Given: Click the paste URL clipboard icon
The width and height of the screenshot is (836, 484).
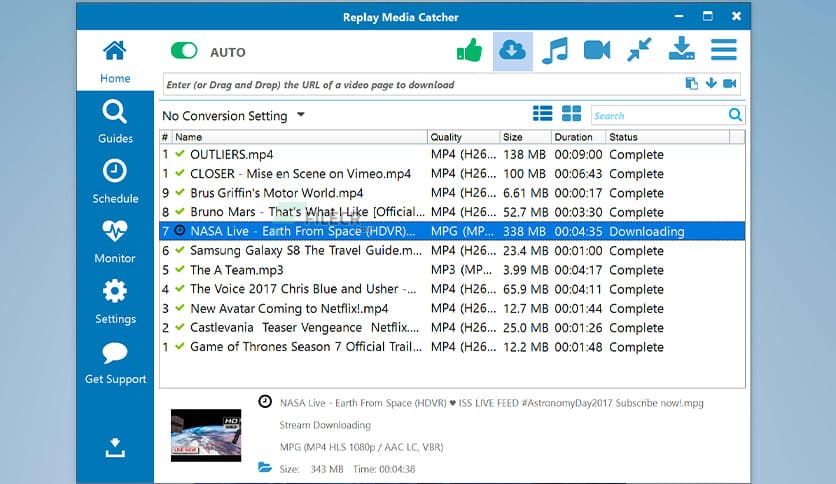Looking at the screenshot, I should tap(692, 84).
